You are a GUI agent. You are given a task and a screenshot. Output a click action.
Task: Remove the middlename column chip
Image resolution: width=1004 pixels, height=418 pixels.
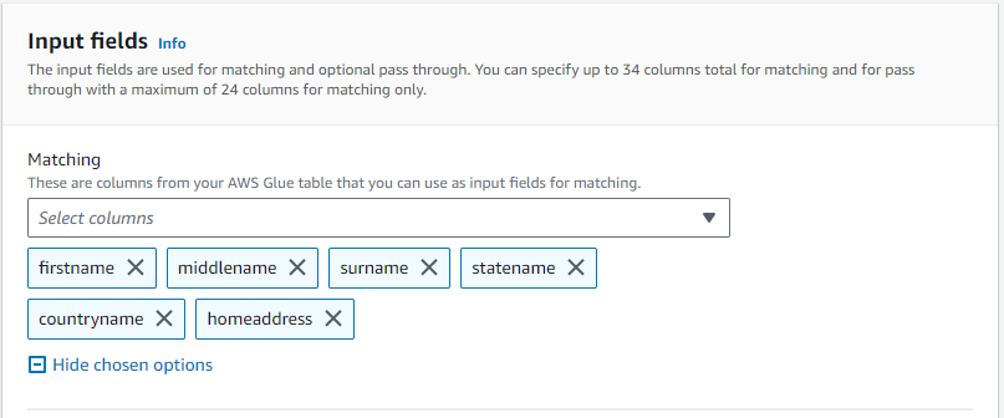297,268
